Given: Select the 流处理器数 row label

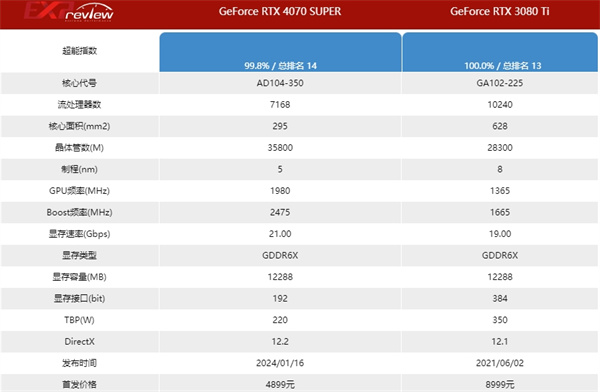Looking at the screenshot, I should click(80, 105).
